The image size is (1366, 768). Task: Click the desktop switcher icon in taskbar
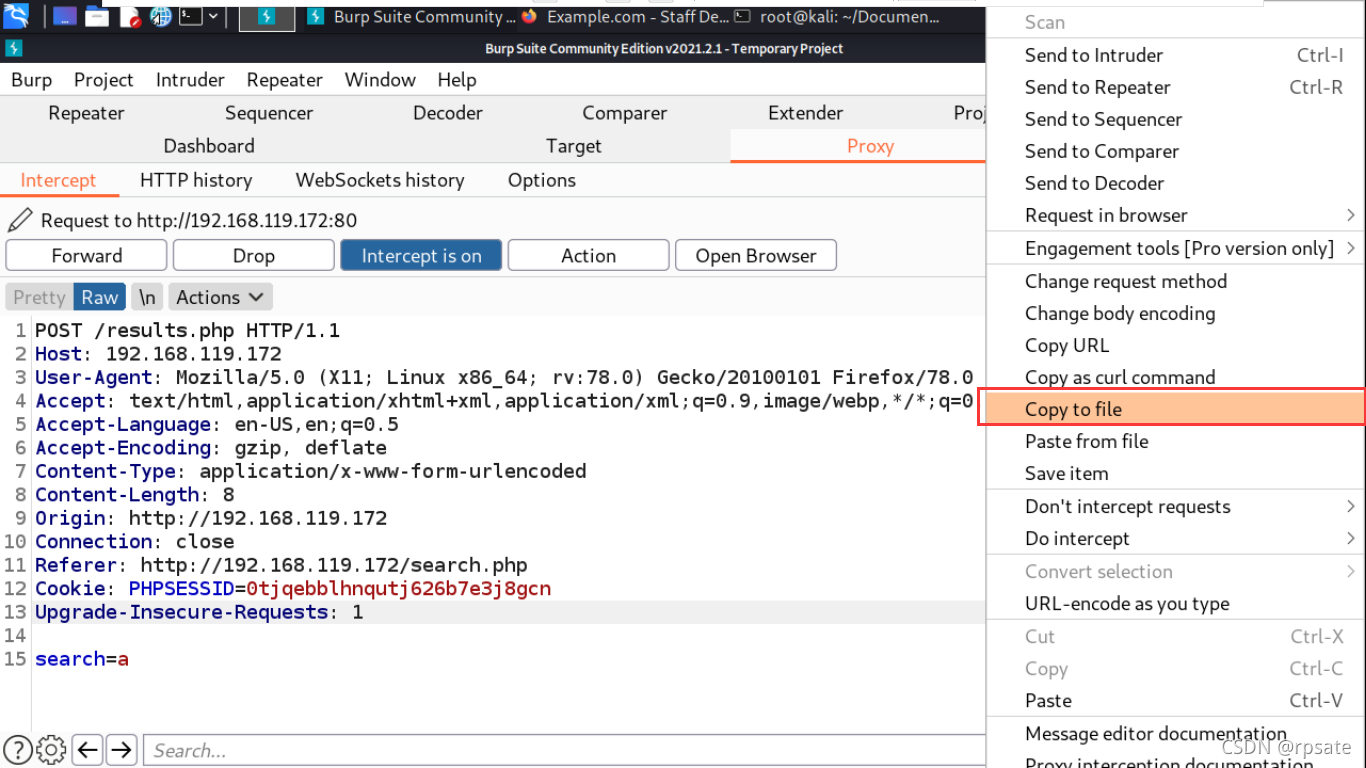64,16
